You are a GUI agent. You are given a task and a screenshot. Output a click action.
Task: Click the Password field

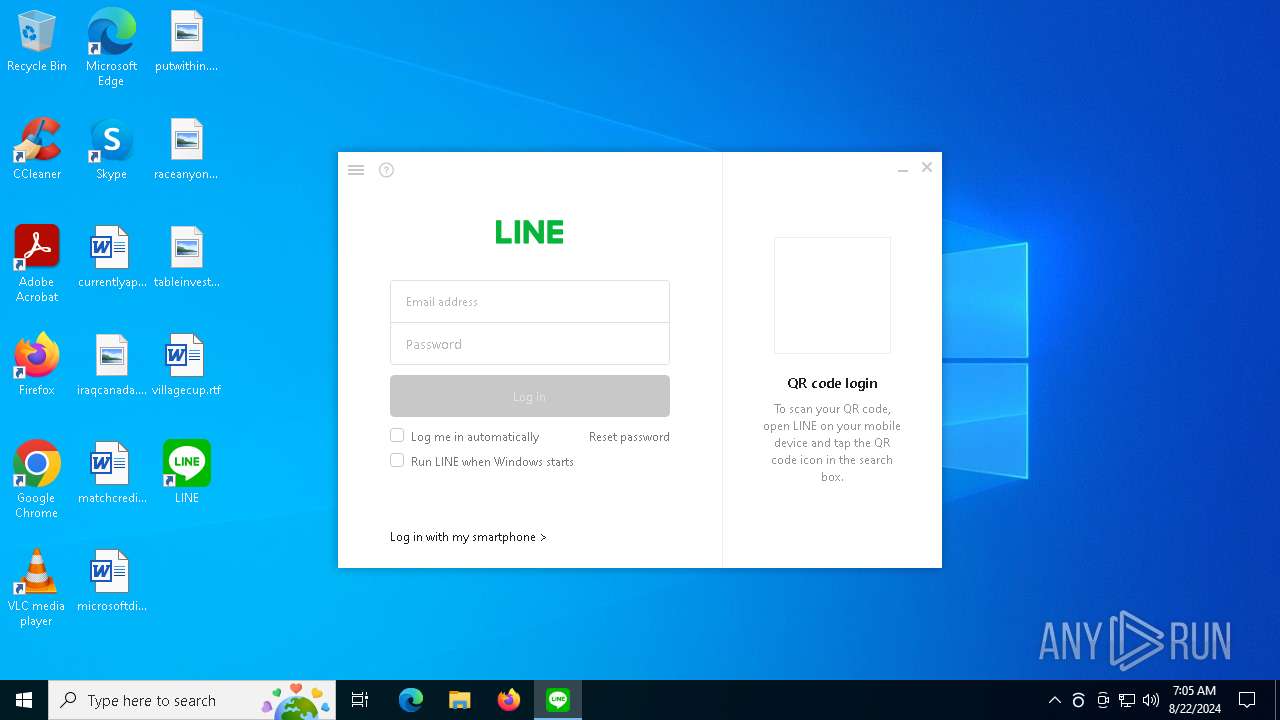(x=530, y=344)
